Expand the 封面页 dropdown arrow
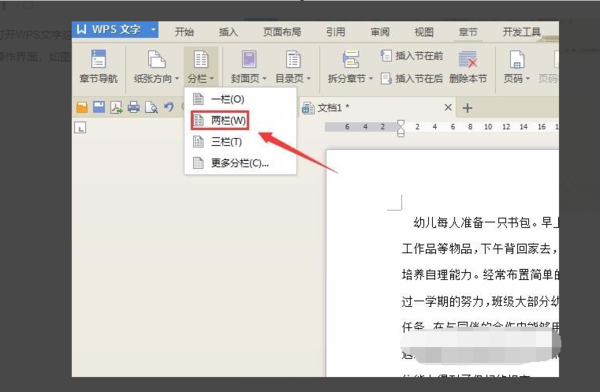This screenshot has height=392, width=600. 264,79
